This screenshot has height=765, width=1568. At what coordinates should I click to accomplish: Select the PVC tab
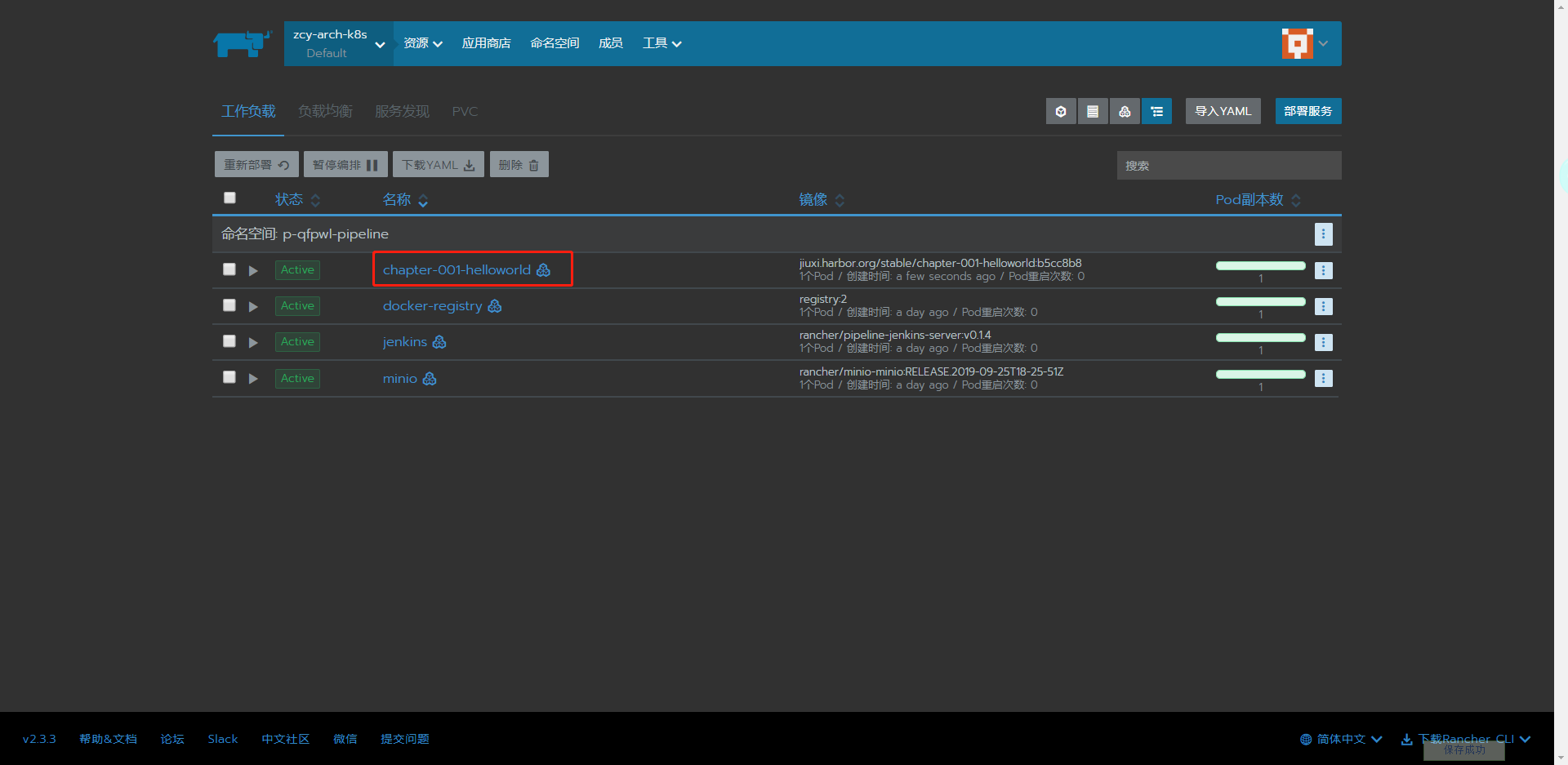pos(465,111)
